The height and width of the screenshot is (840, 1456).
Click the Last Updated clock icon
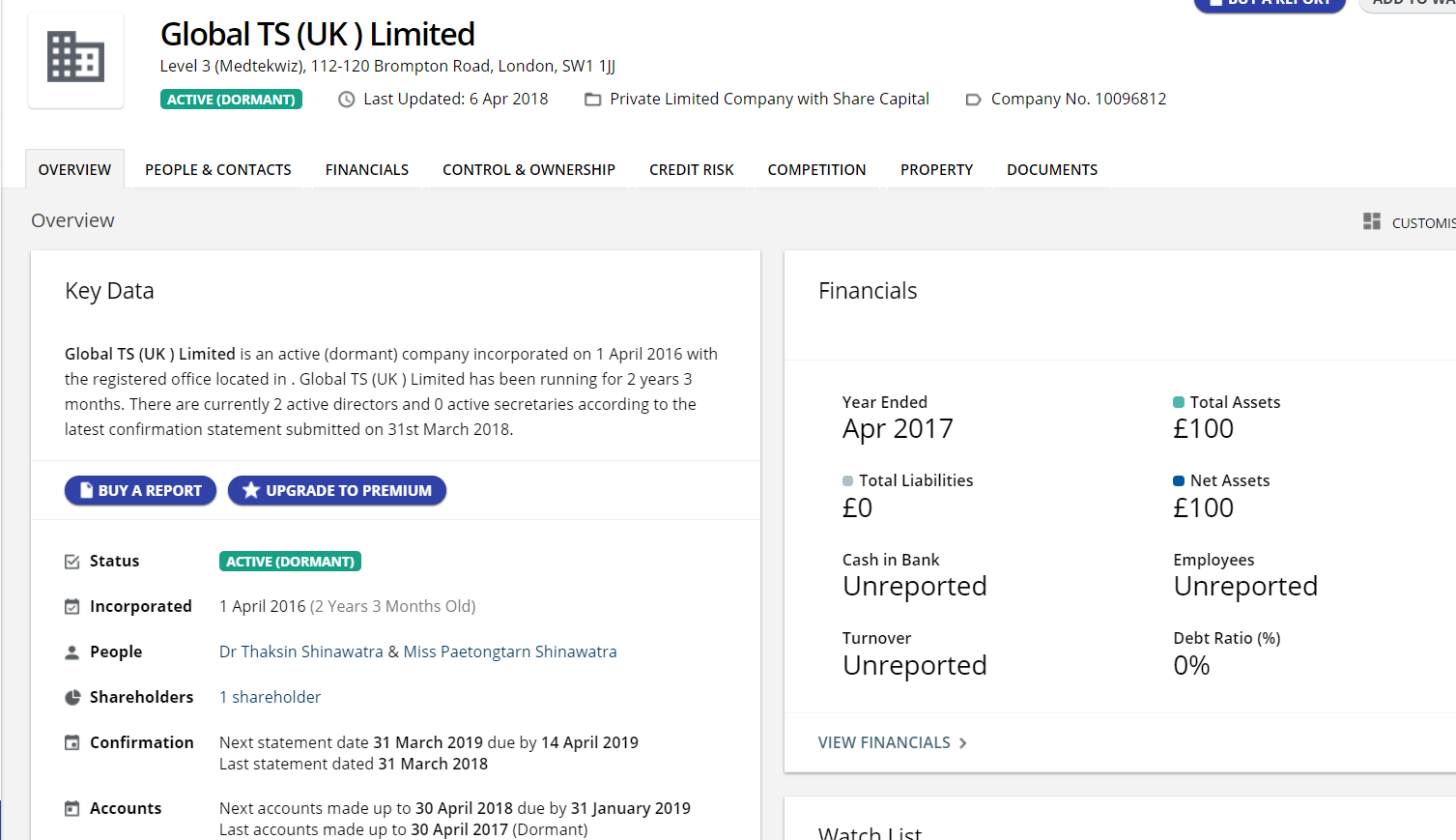click(346, 100)
